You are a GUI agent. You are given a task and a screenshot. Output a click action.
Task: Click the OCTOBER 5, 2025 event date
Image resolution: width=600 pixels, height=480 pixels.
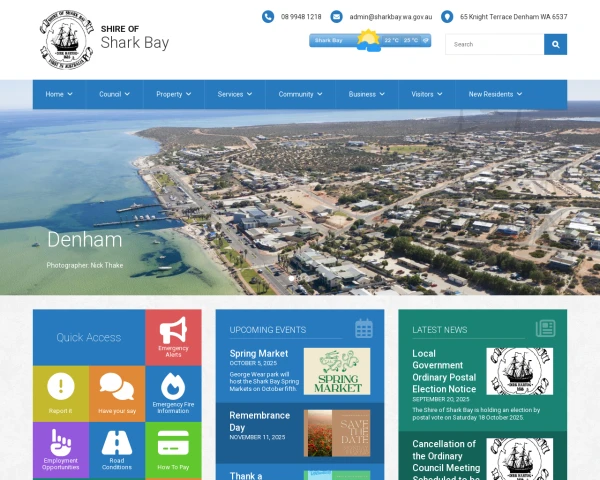click(253, 363)
